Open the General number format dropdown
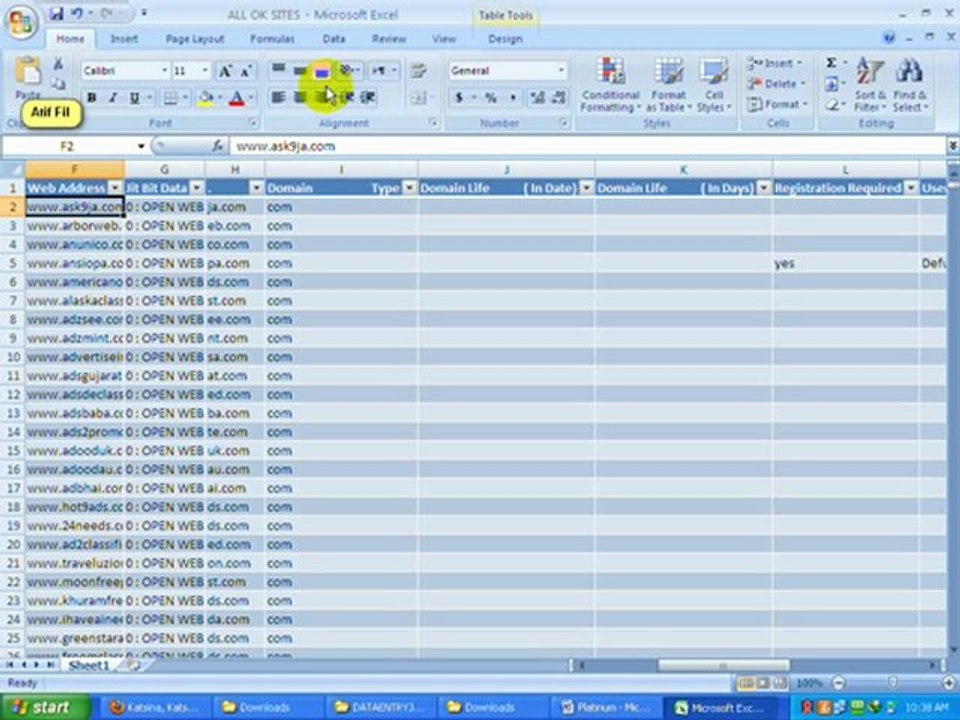 click(x=561, y=71)
